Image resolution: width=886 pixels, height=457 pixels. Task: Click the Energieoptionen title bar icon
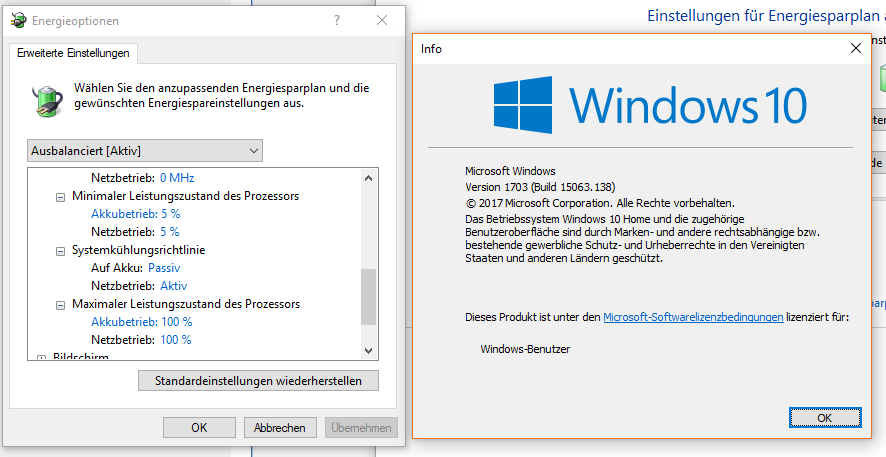point(19,21)
